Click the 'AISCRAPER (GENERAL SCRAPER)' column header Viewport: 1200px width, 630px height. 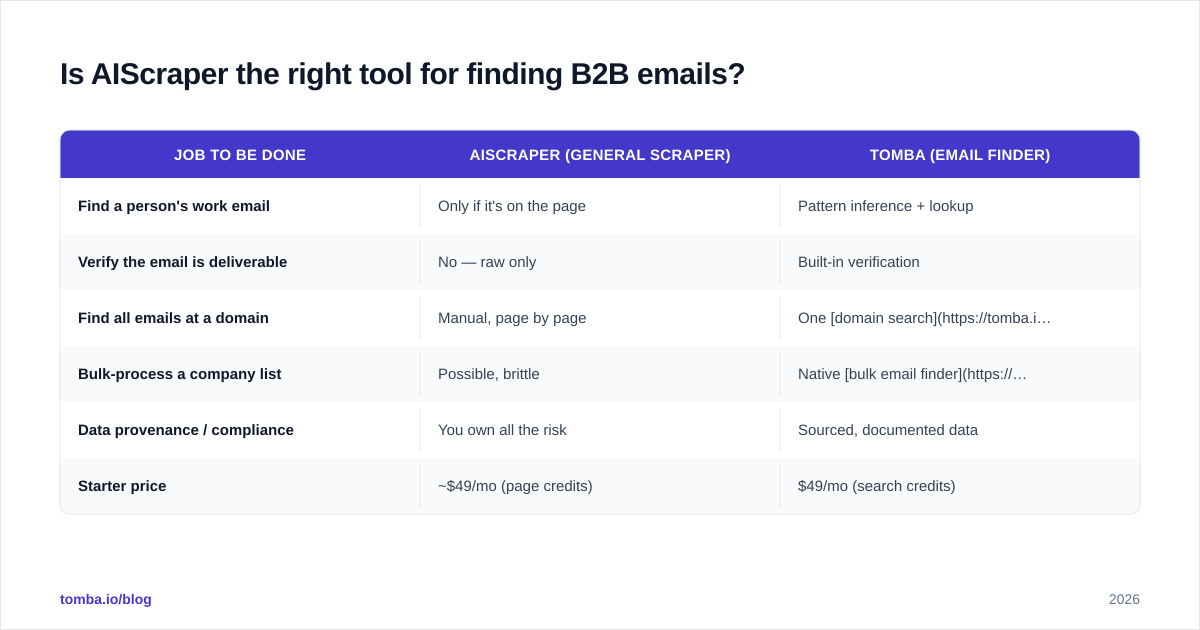[600, 155]
